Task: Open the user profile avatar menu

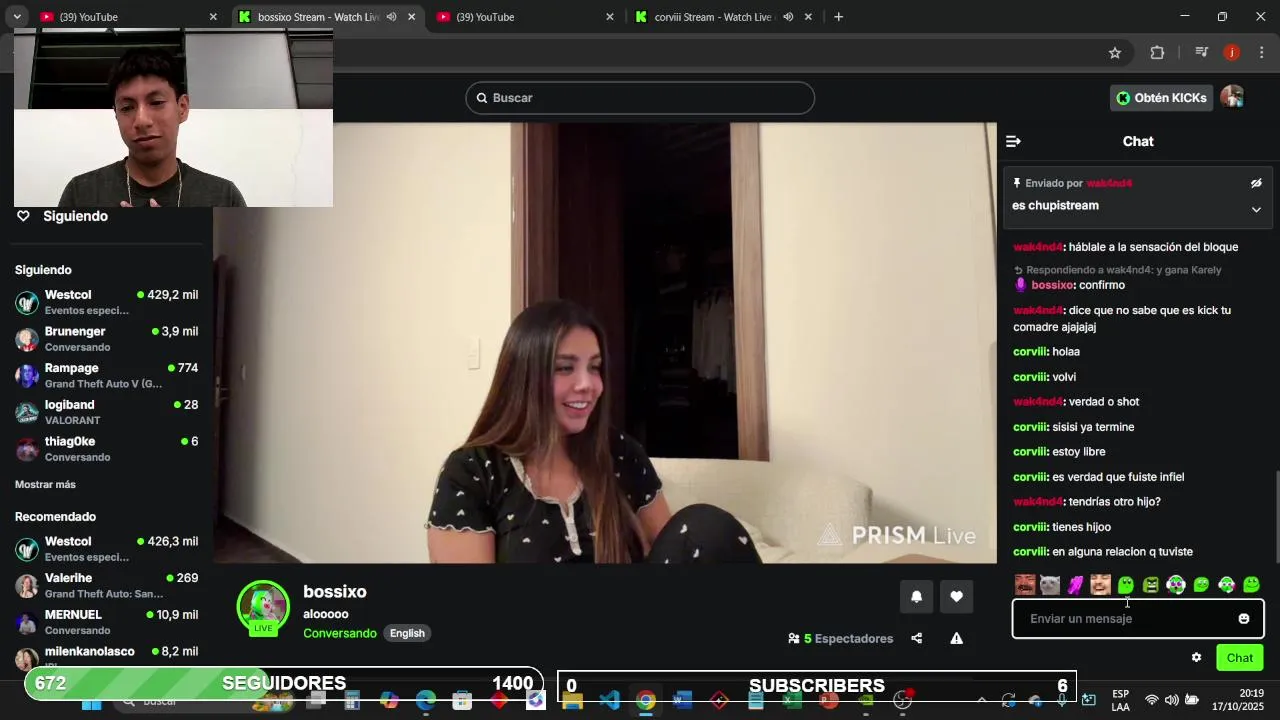Action: tap(1232, 97)
